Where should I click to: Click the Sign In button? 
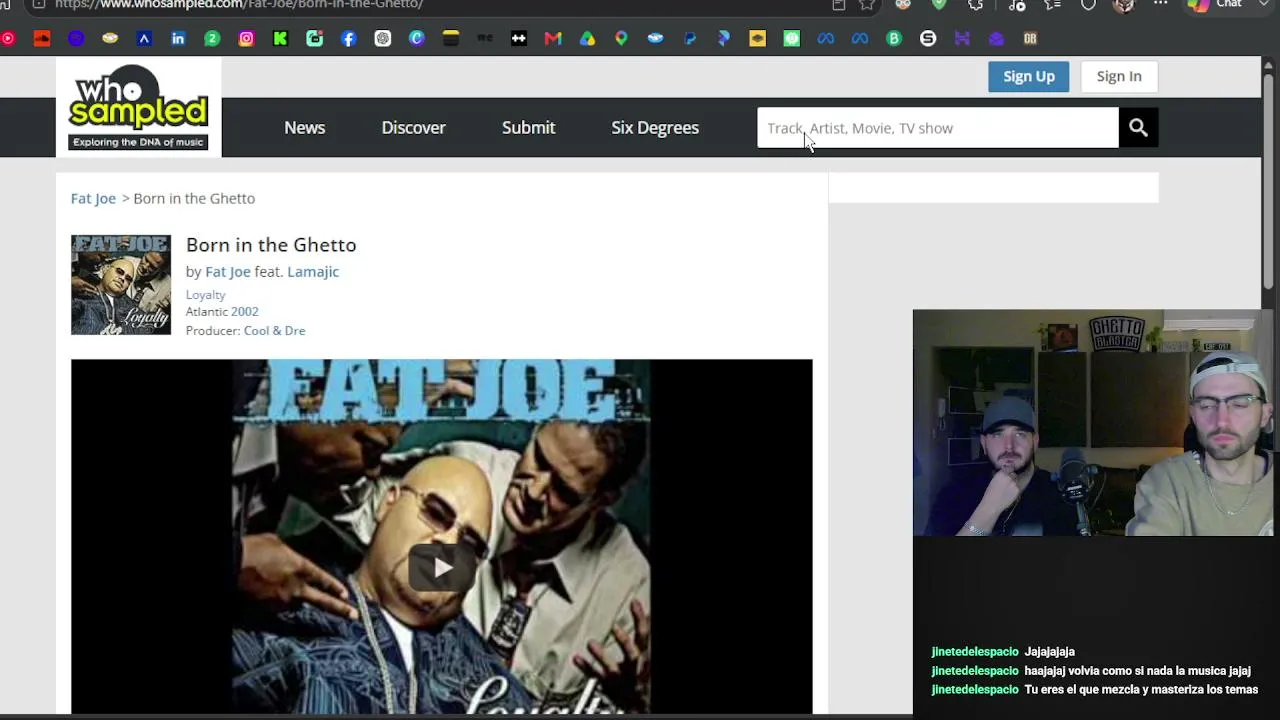(1119, 76)
